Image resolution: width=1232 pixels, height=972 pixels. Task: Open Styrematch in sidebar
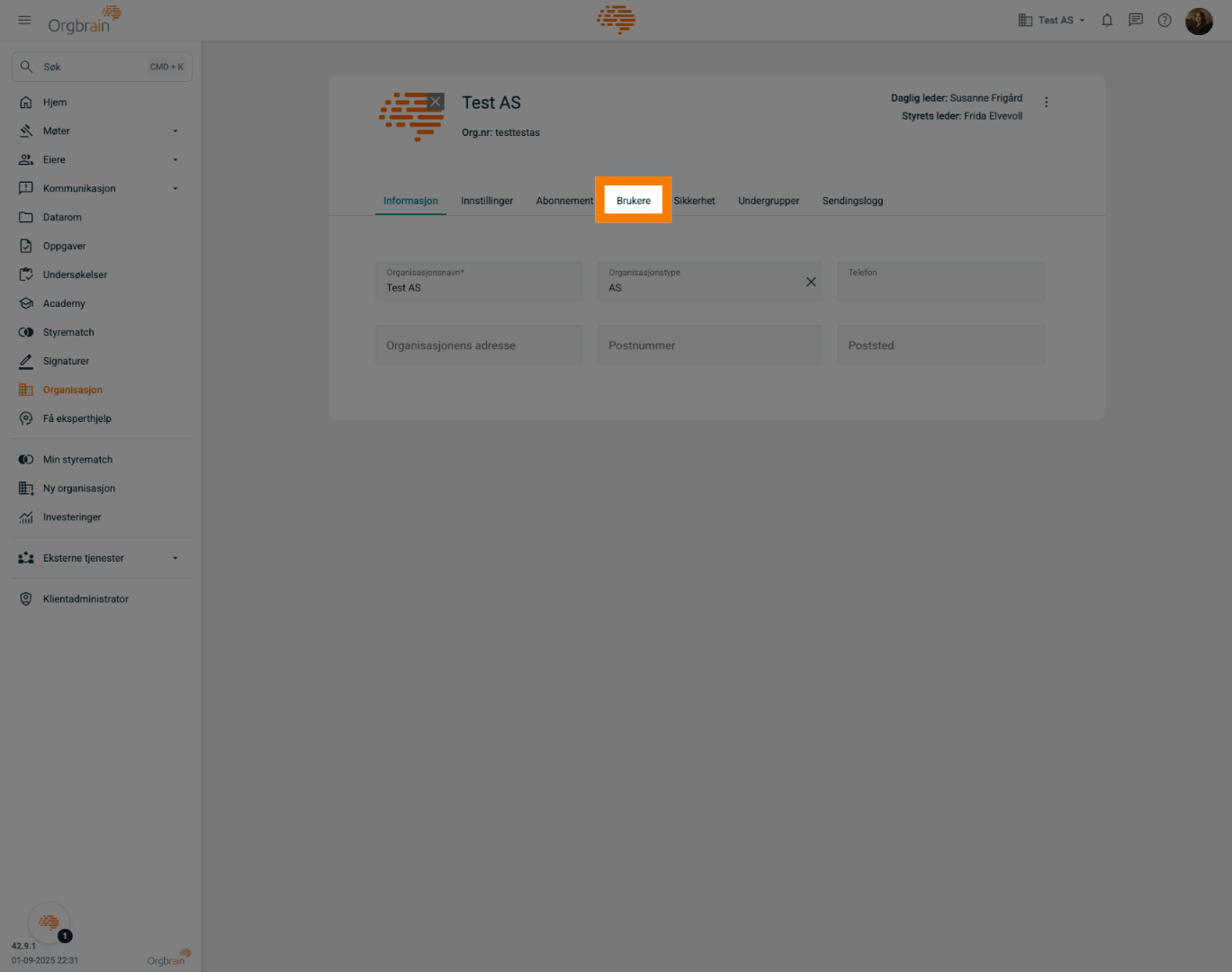101,333
